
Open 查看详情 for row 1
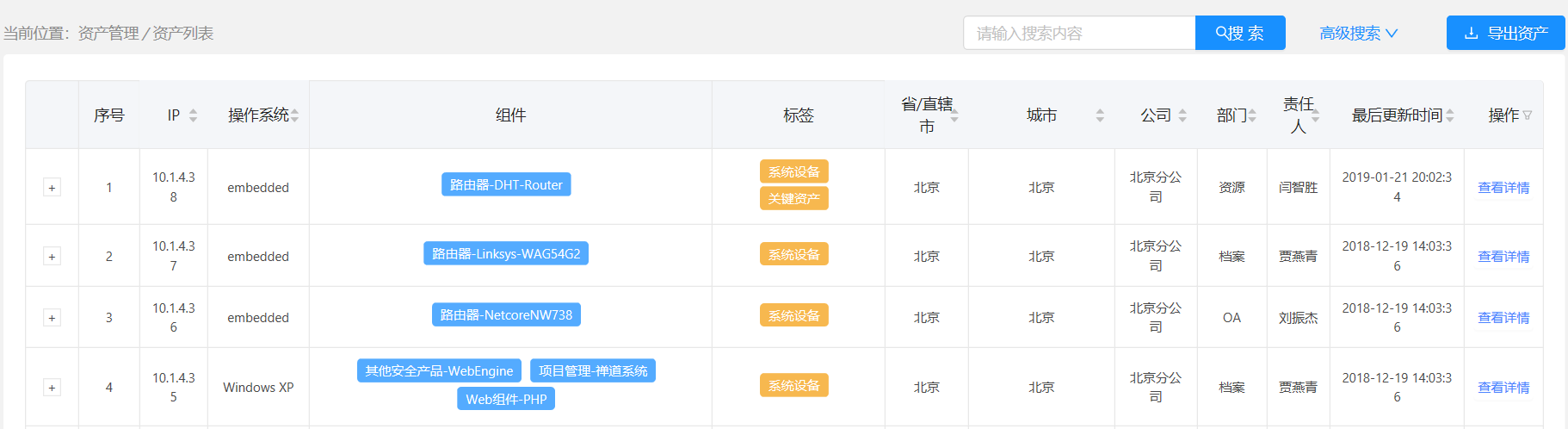click(x=1503, y=188)
